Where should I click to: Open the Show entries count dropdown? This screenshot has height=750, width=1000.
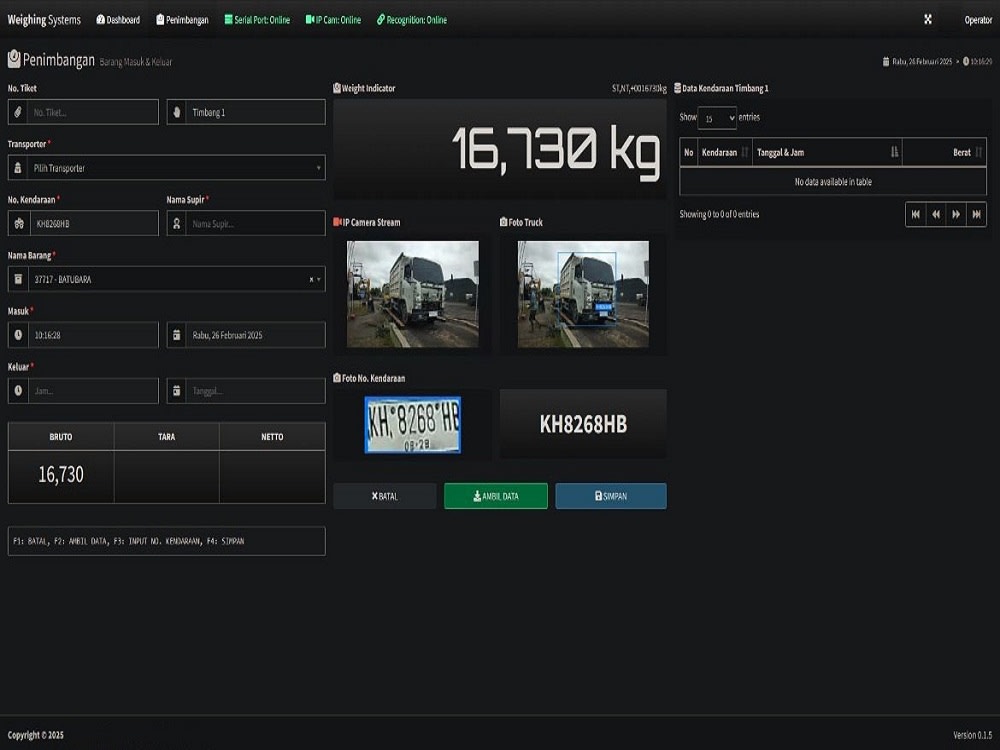(717, 118)
